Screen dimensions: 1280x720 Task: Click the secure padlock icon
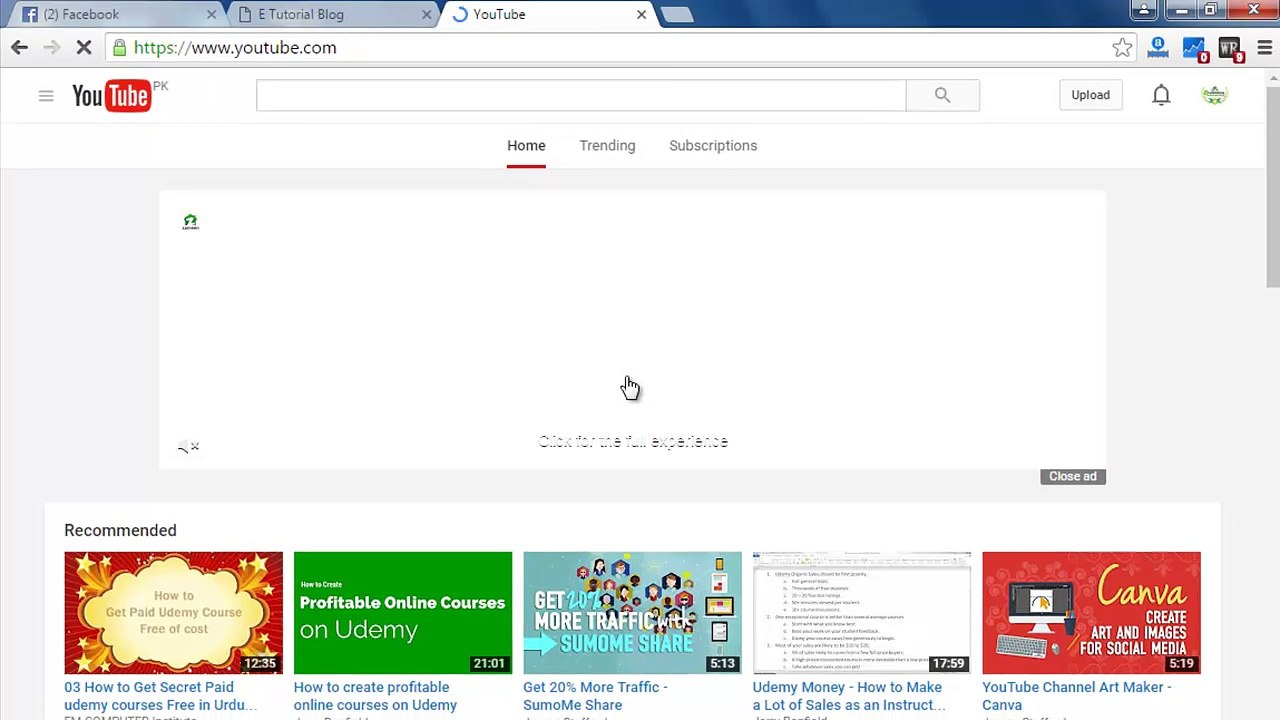point(119,47)
